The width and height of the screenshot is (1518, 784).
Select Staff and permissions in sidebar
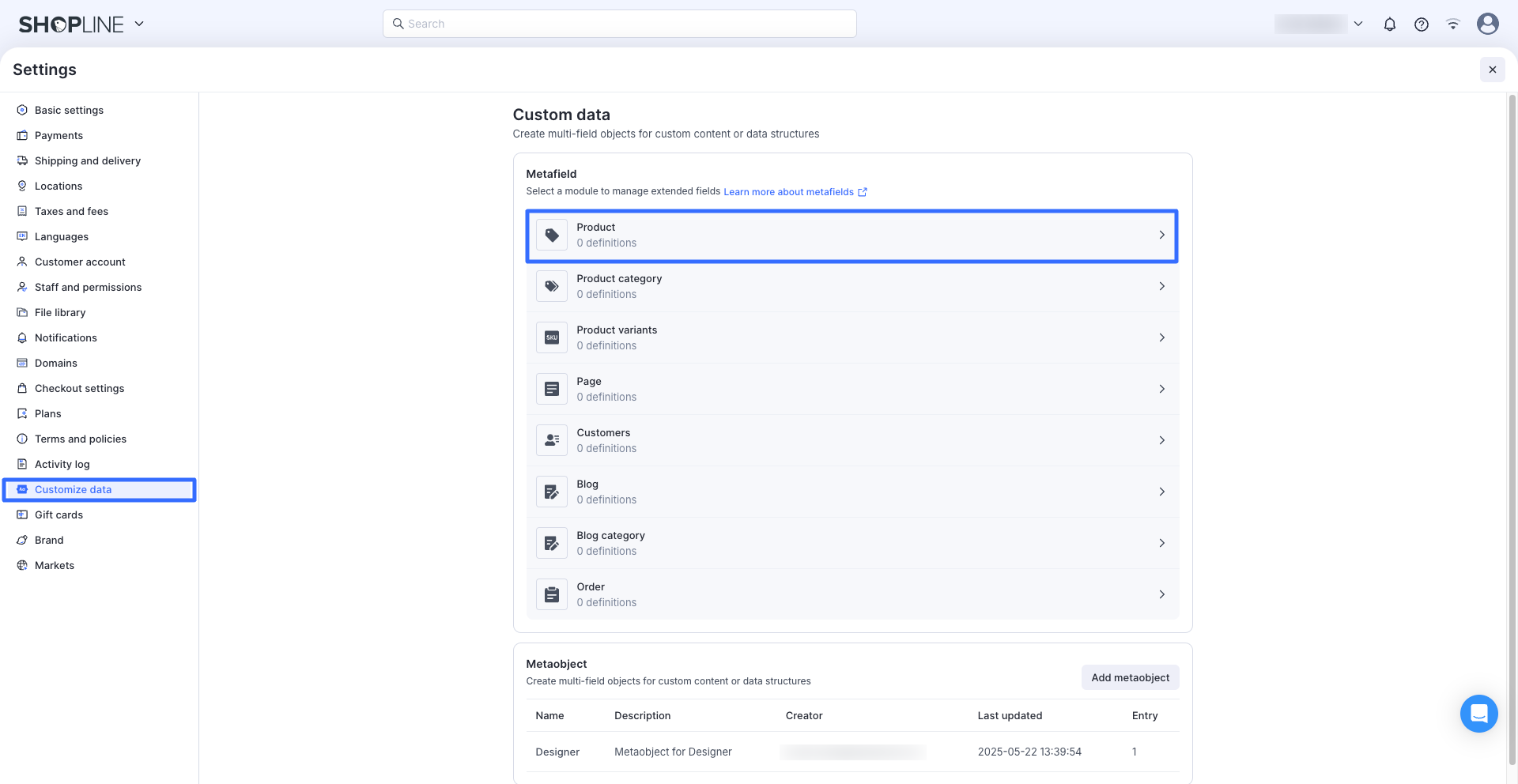pos(88,287)
